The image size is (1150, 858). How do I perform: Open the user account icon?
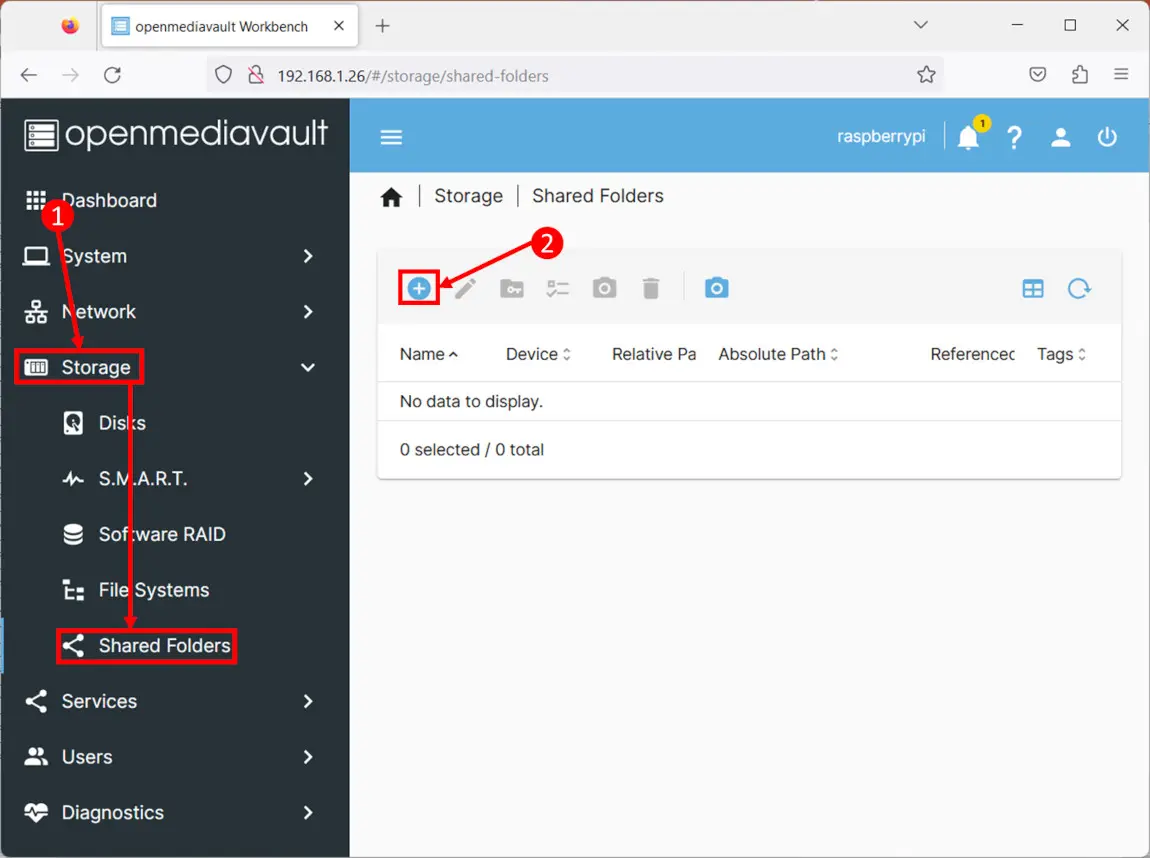tap(1061, 138)
